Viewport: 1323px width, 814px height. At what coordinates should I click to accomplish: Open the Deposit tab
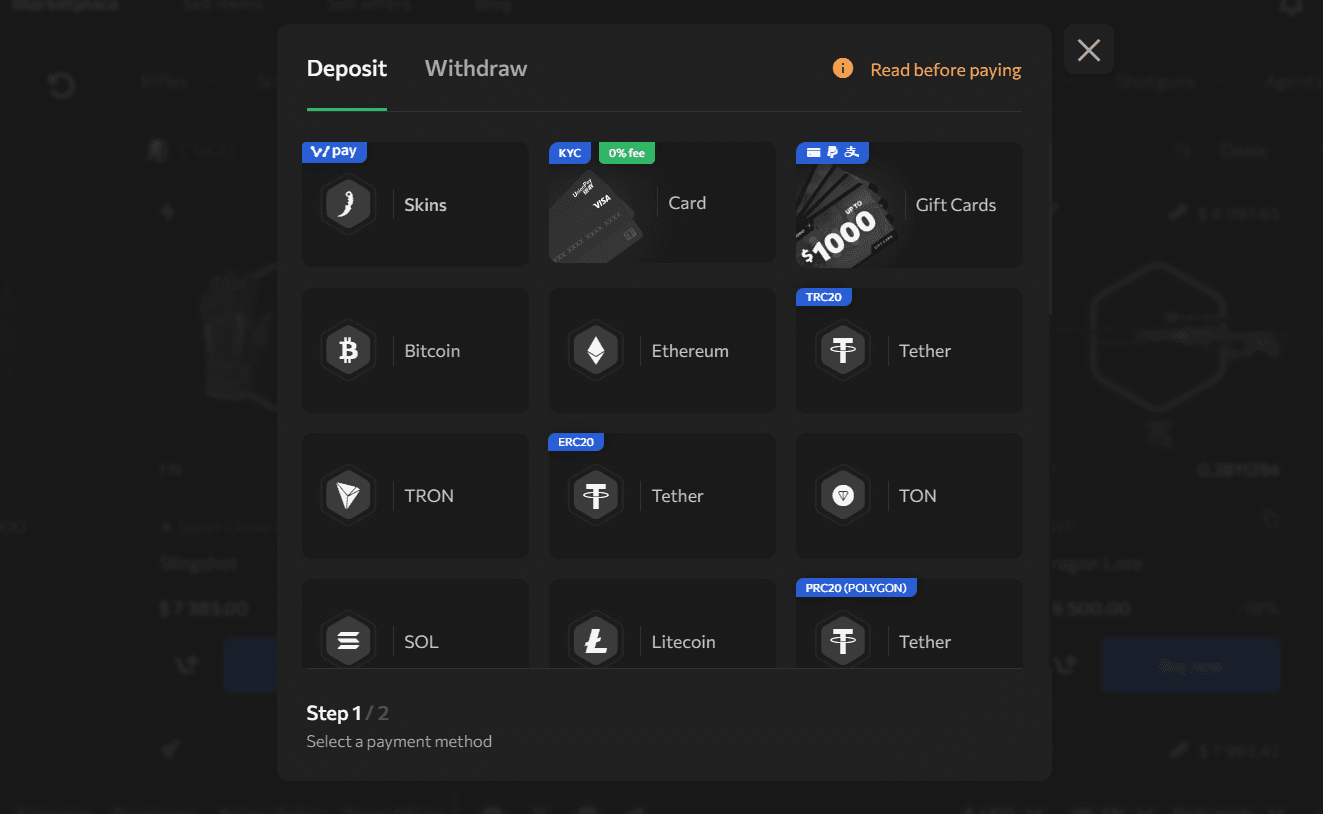click(x=347, y=69)
